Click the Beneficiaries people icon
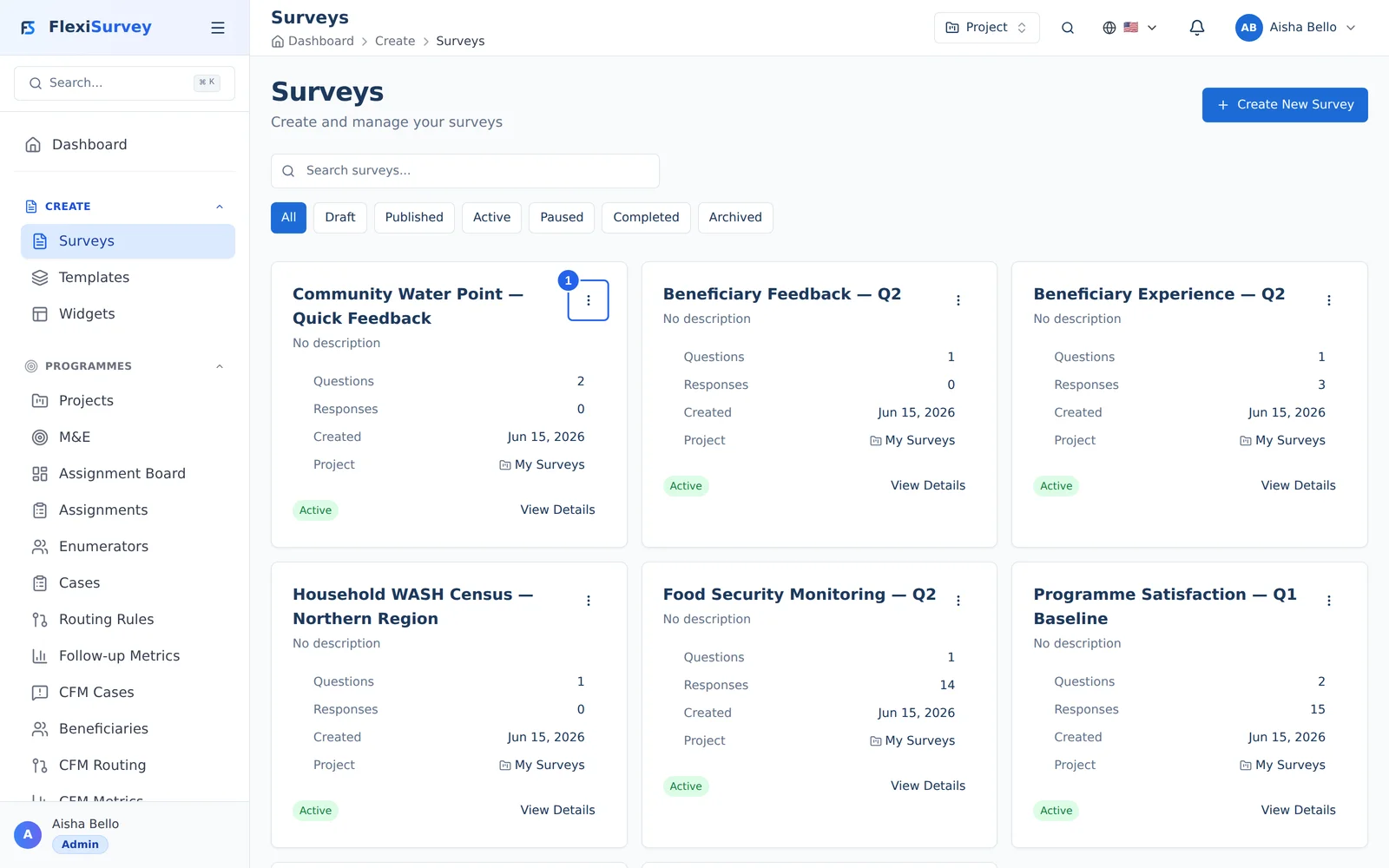Image resolution: width=1389 pixels, height=868 pixels. [40, 729]
